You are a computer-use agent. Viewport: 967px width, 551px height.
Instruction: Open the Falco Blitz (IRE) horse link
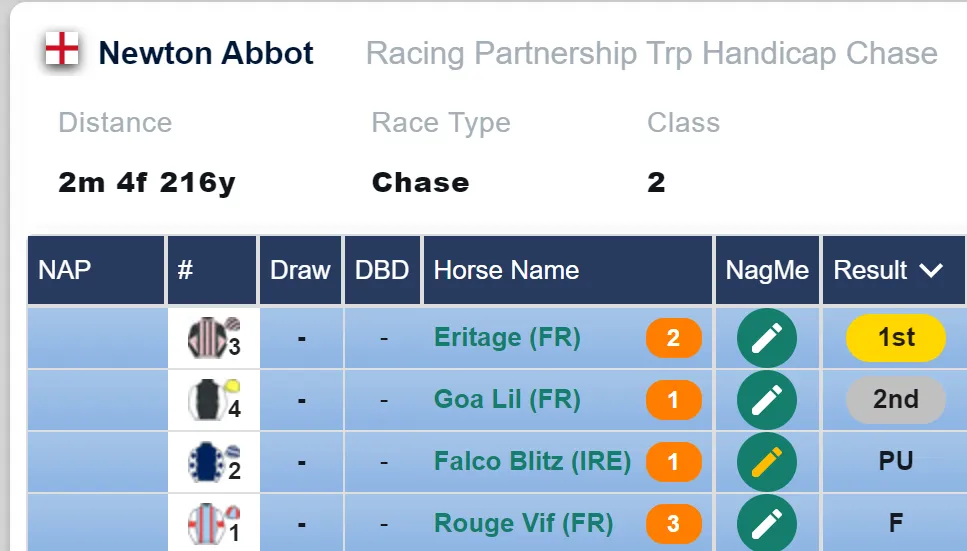pyautogui.click(x=532, y=462)
